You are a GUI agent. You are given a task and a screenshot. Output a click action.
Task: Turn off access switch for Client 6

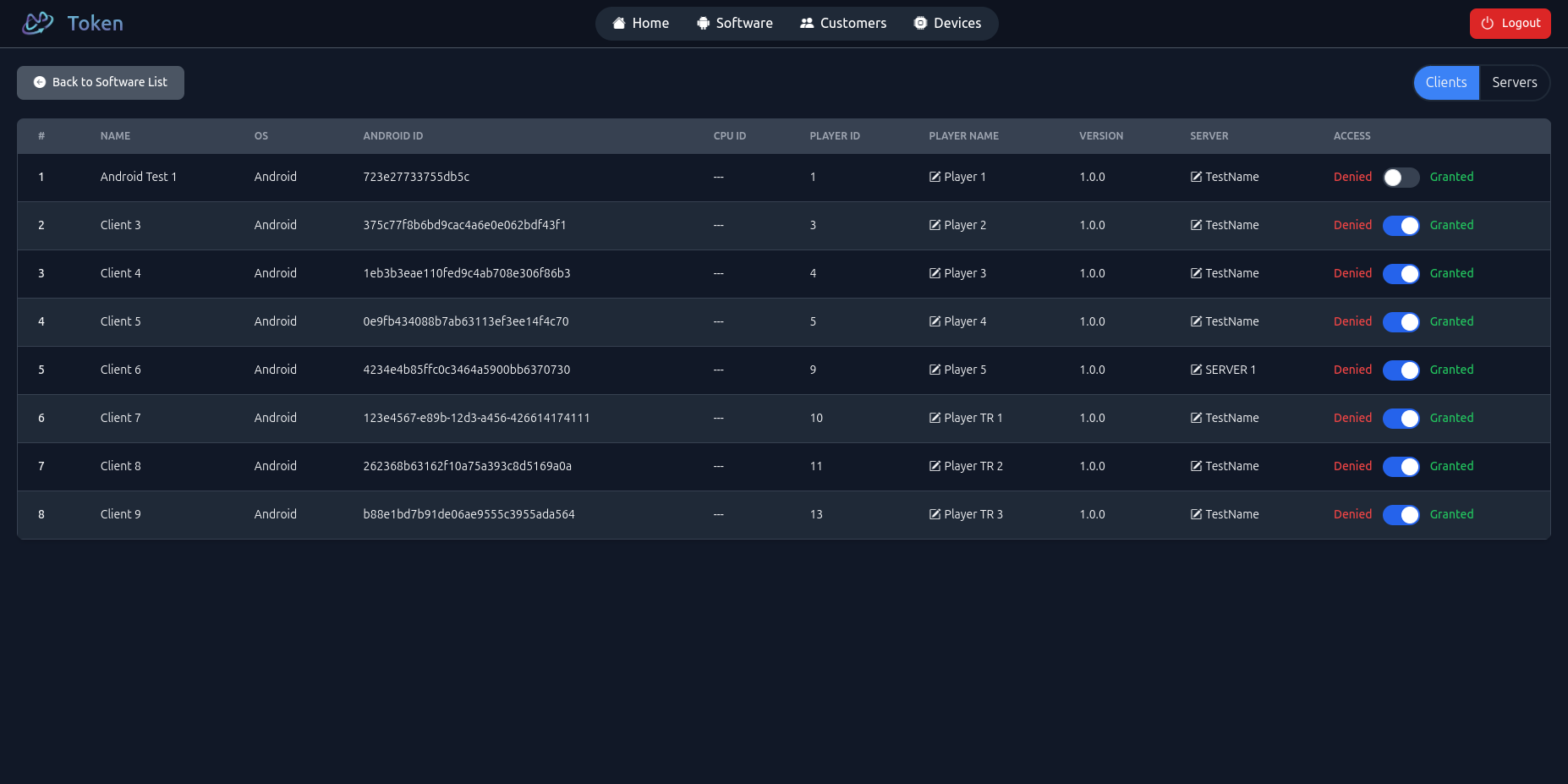pyautogui.click(x=1401, y=370)
